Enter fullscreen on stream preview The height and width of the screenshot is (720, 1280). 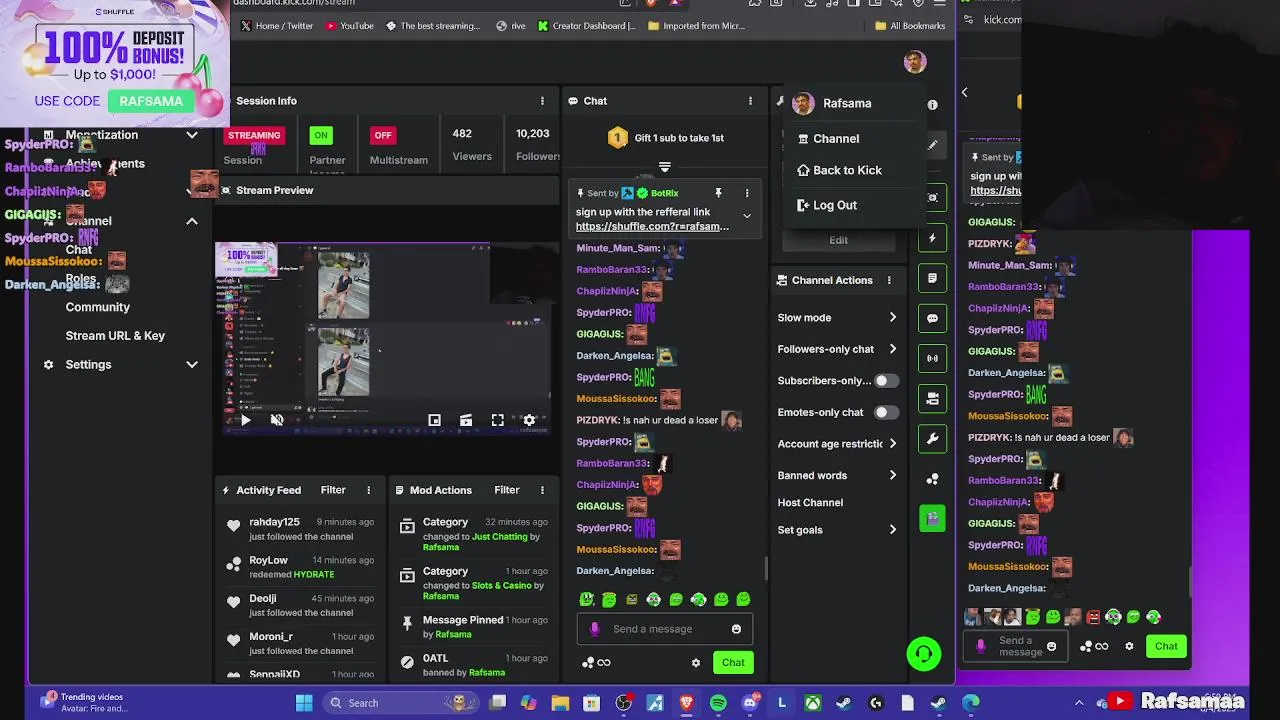pyautogui.click(x=497, y=420)
